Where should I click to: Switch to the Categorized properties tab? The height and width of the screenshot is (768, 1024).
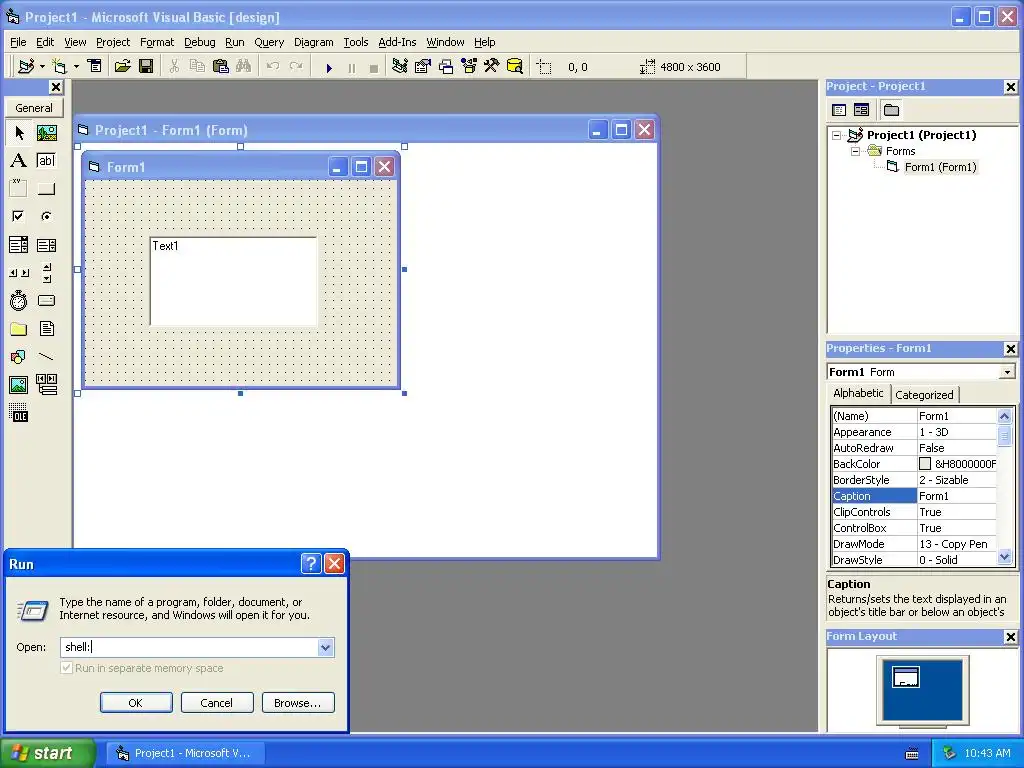click(x=924, y=394)
